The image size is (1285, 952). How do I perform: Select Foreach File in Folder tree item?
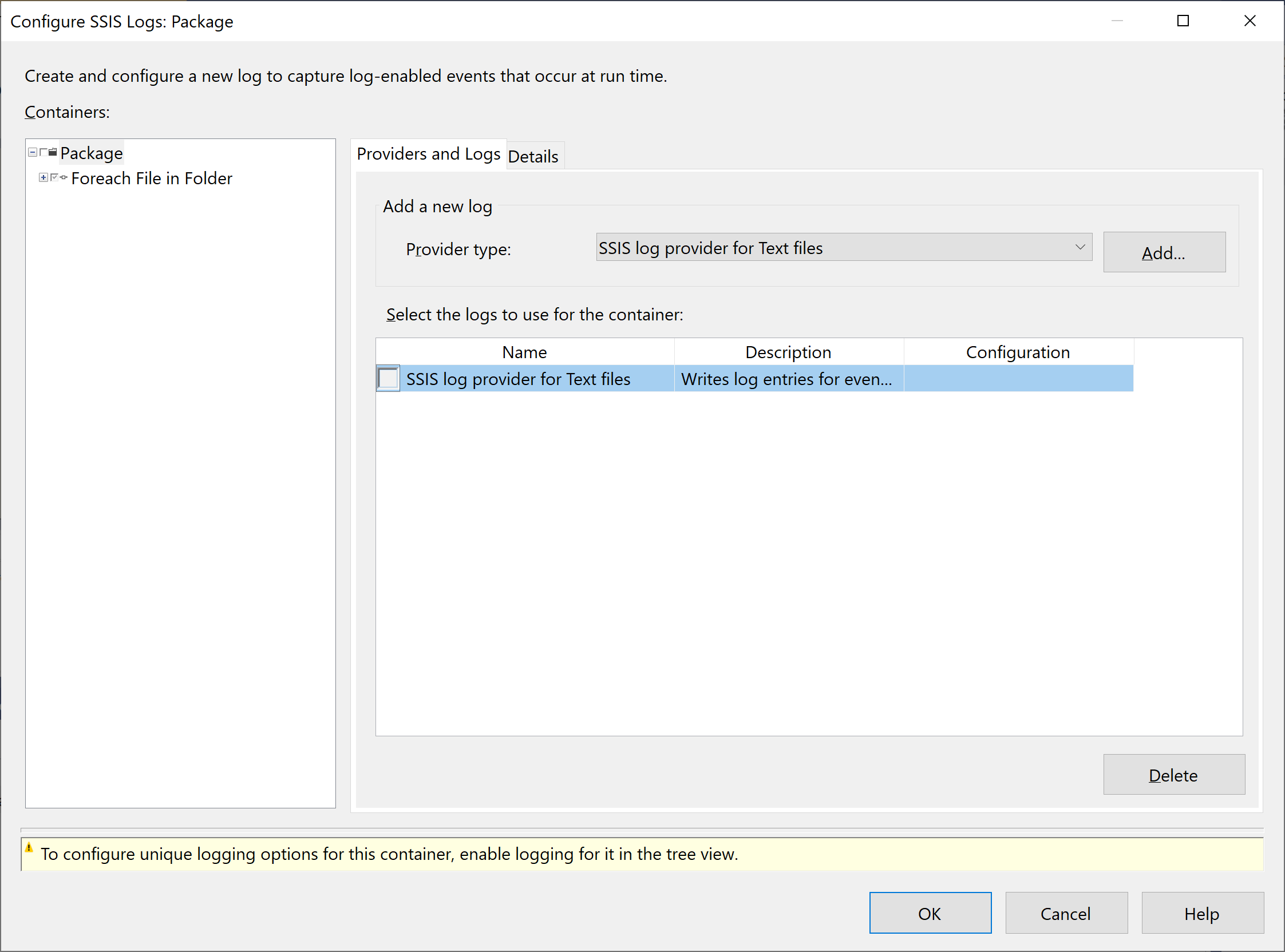click(x=152, y=178)
